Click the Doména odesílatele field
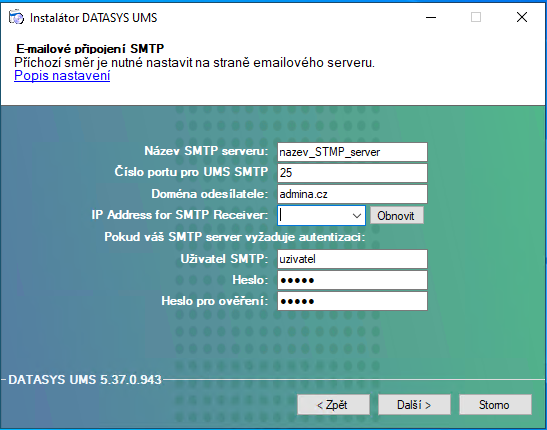The height and width of the screenshot is (430, 547). [x=352, y=194]
